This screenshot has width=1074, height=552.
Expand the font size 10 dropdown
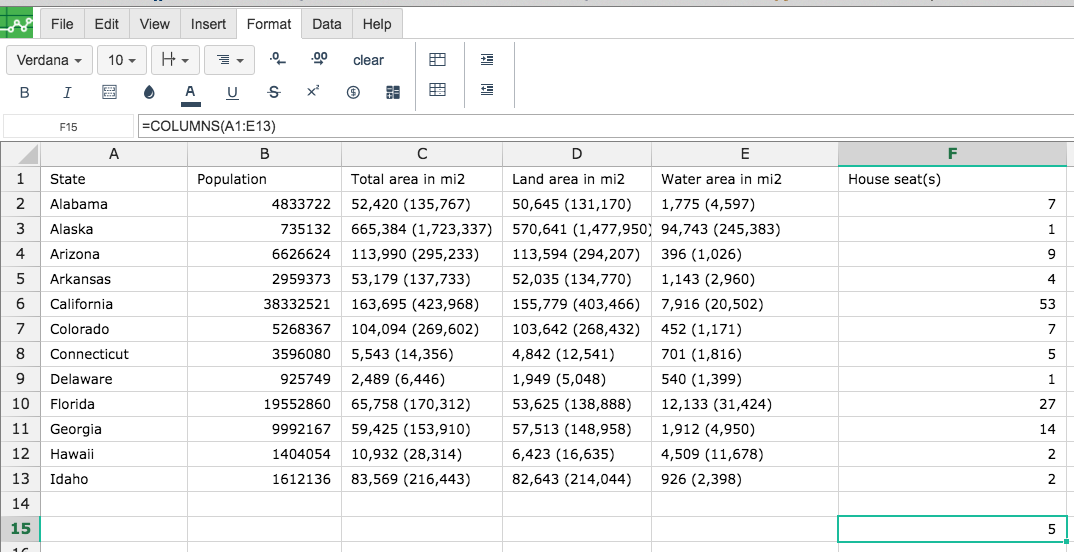tap(122, 60)
